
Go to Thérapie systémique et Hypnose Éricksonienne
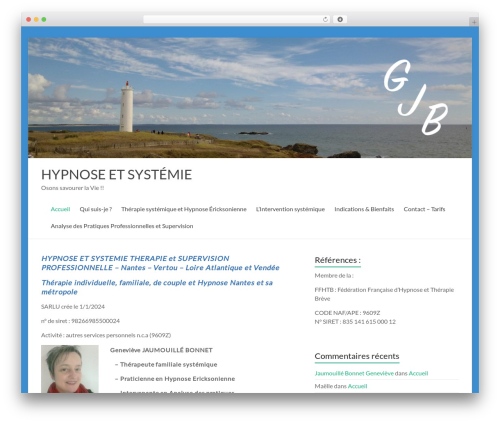coord(184,209)
